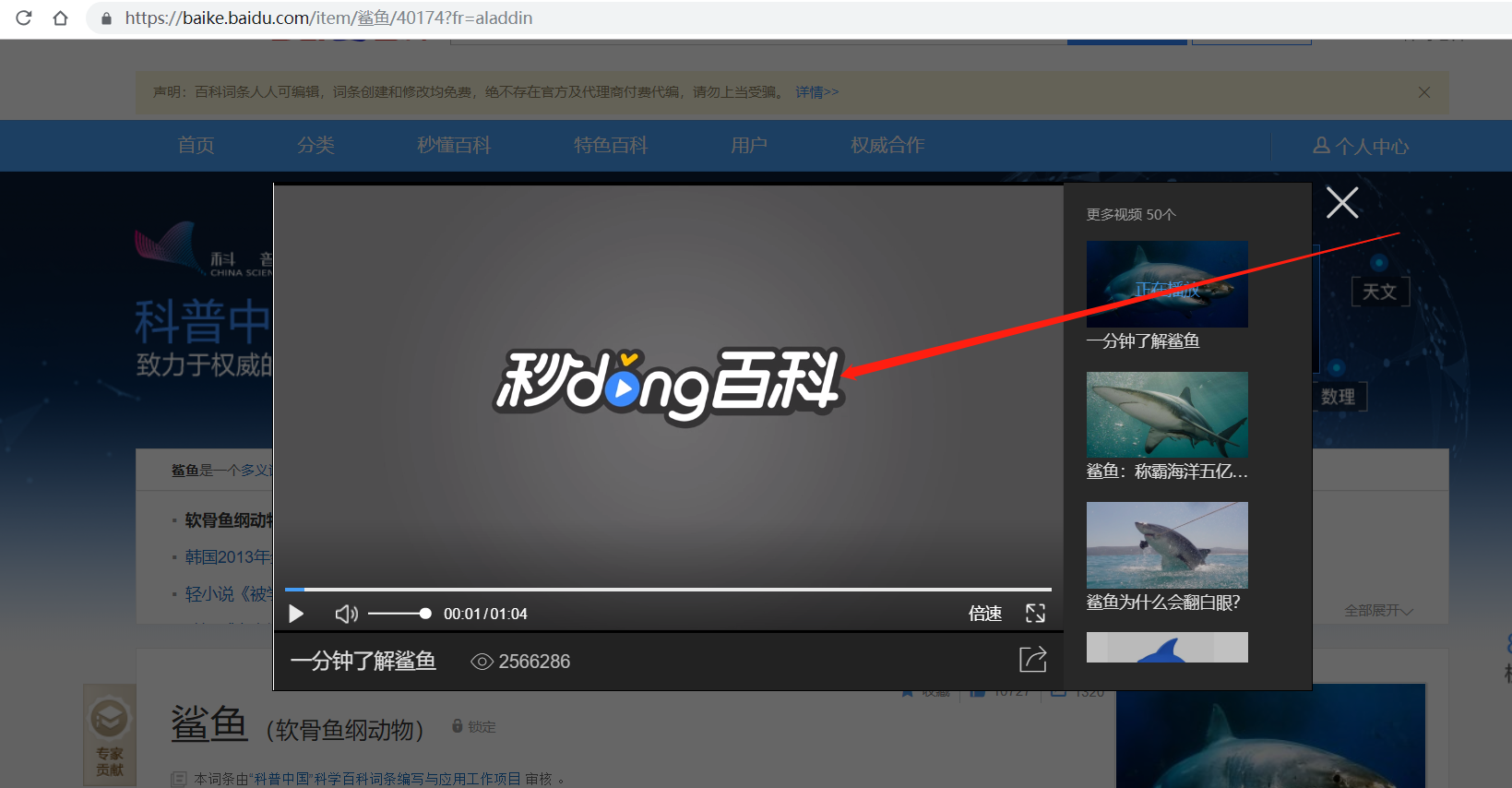Share the video with share icon
Viewport: 1512px width, 788px height.
click(1033, 659)
